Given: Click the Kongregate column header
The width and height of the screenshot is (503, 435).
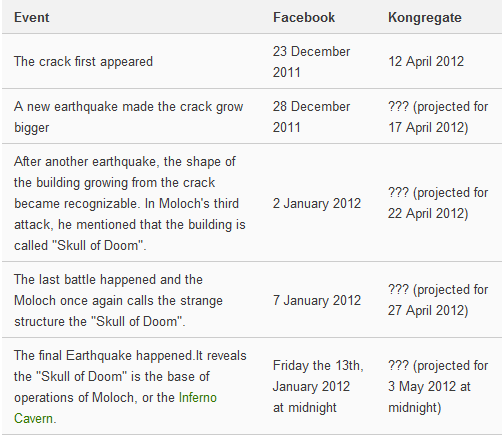Looking at the screenshot, I should click(x=425, y=18).
